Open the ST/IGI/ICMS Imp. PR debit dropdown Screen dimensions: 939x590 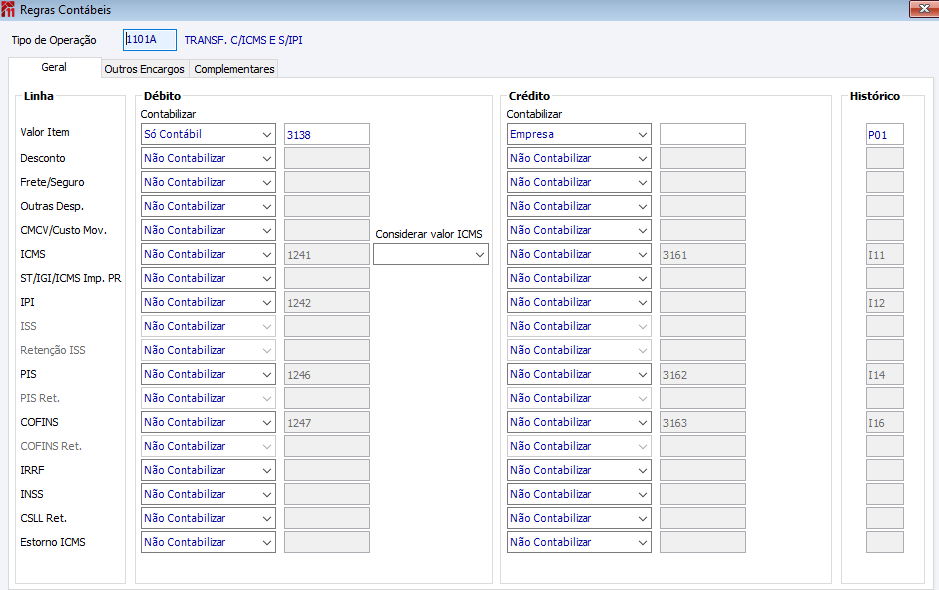[208, 278]
